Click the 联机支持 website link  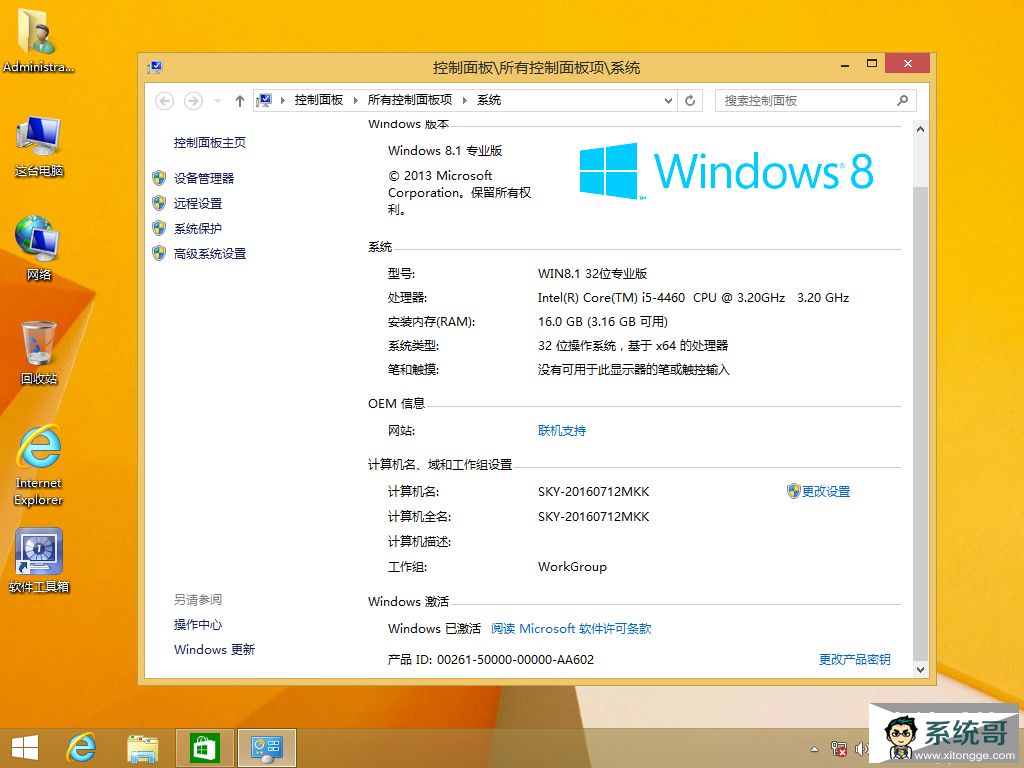[562, 430]
